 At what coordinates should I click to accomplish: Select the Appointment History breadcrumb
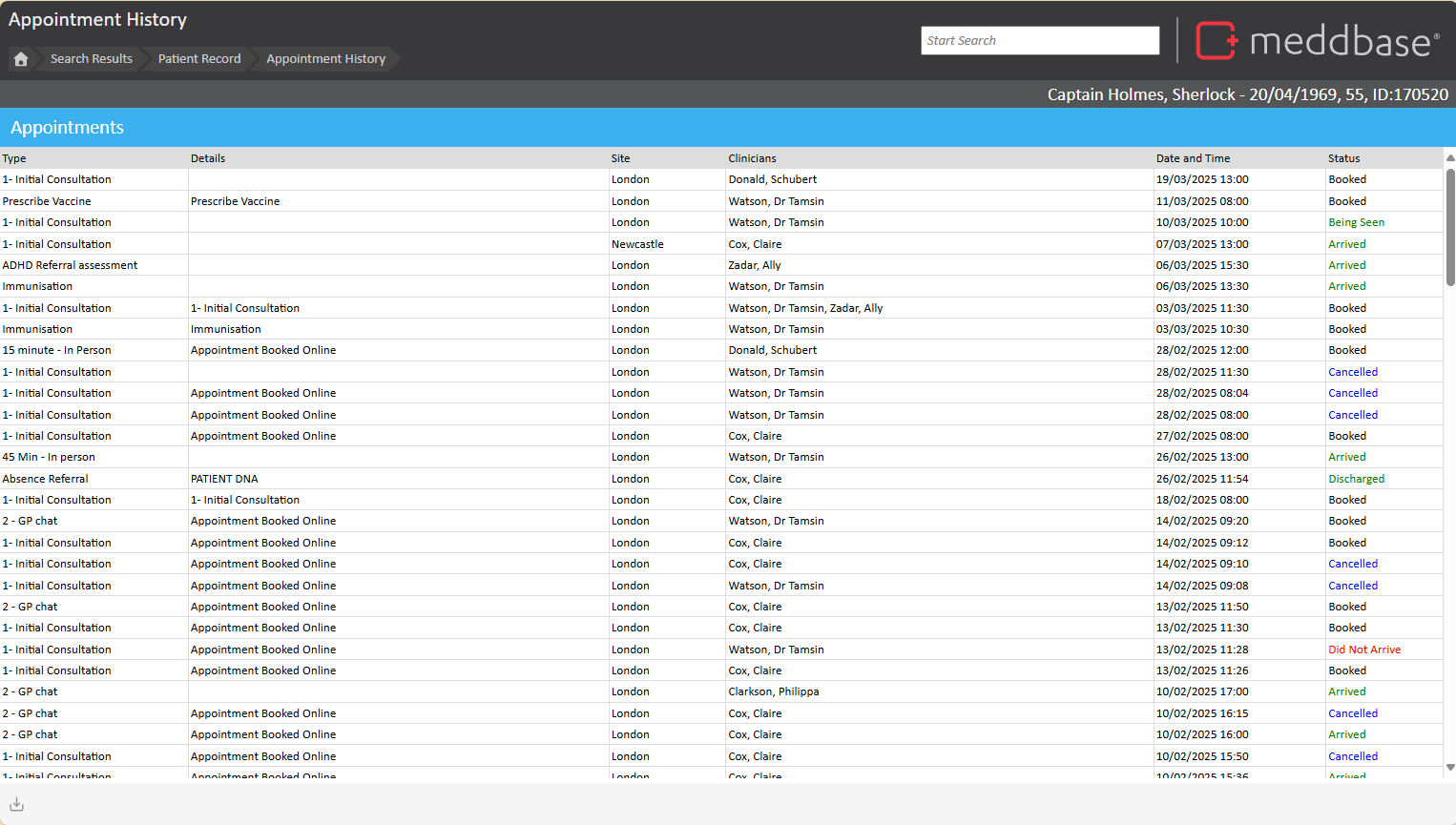click(325, 59)
